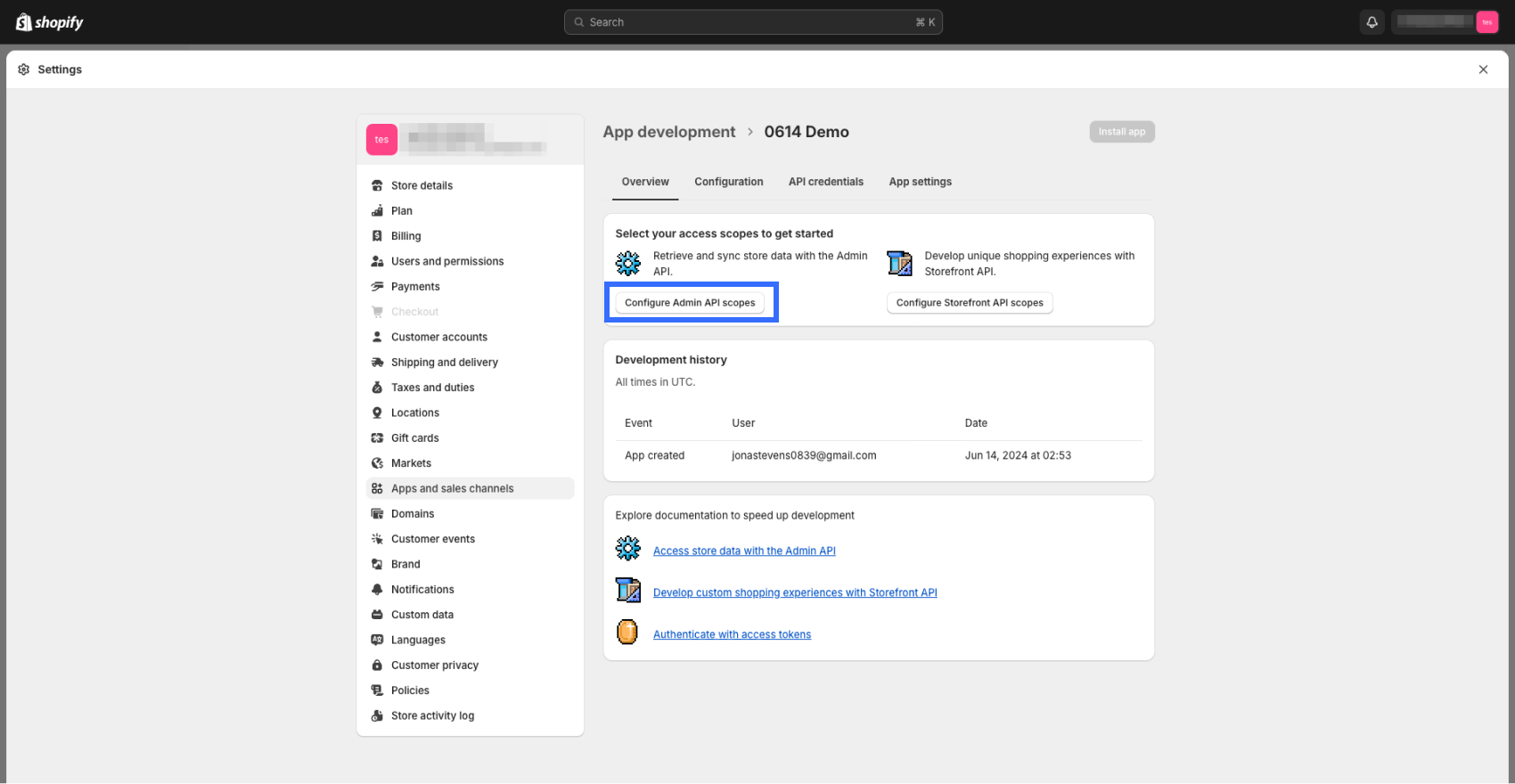Click Configure Admin API scopes button
Screen dimensions: 1515x784
pos(690,303)
